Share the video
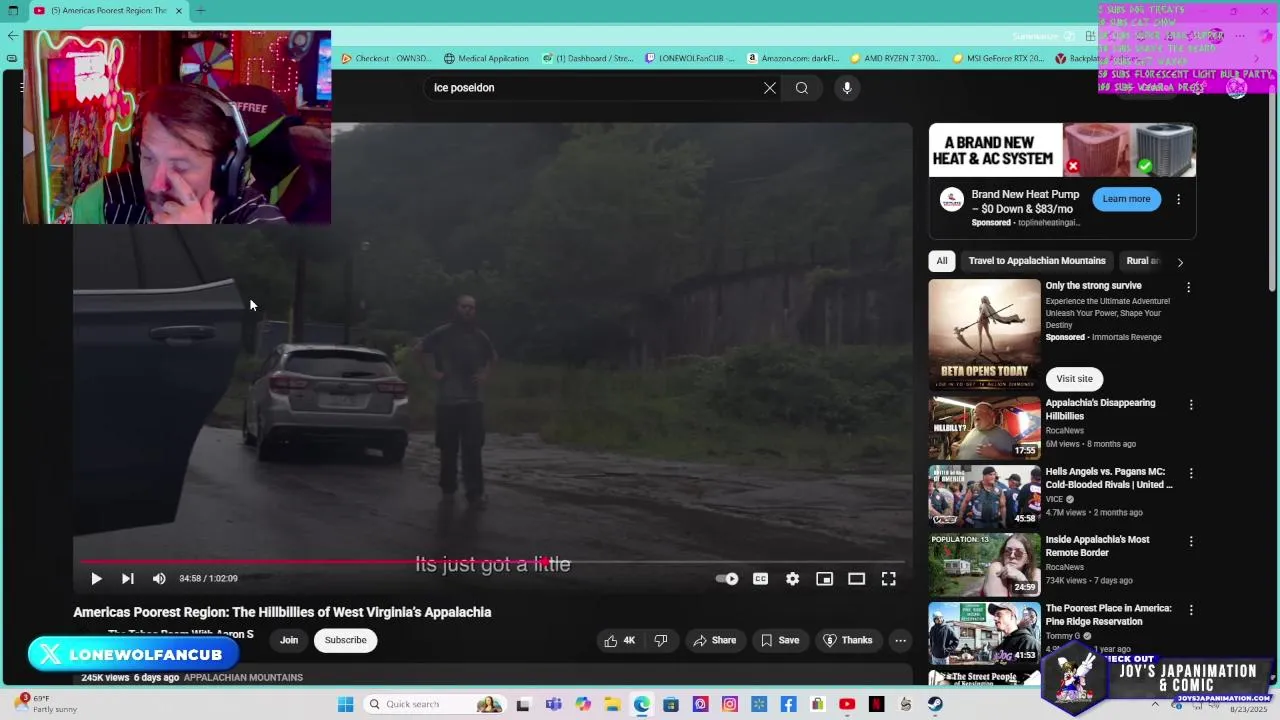This screenshot has width=1280, height=720. [714, 641]
